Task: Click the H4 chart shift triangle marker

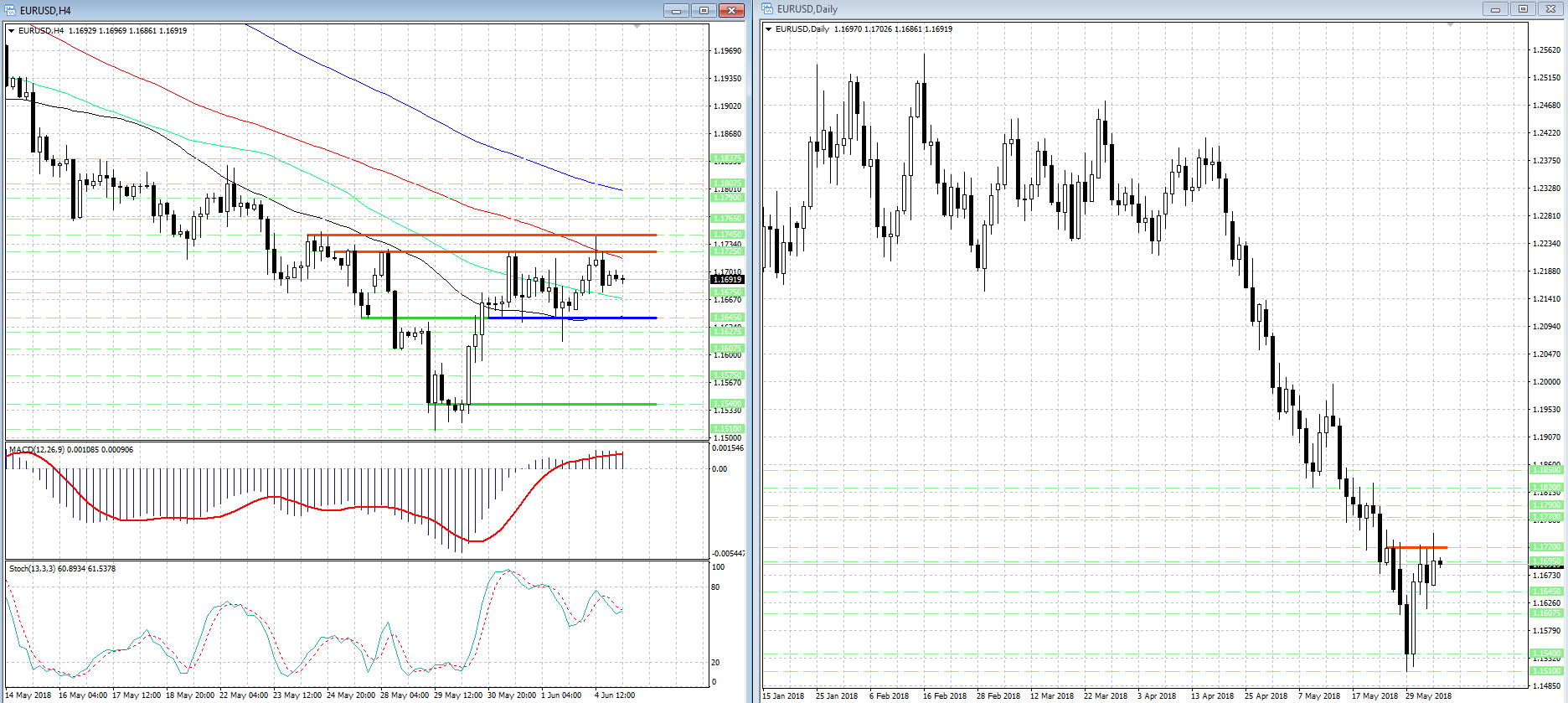Action: point(637,28)
